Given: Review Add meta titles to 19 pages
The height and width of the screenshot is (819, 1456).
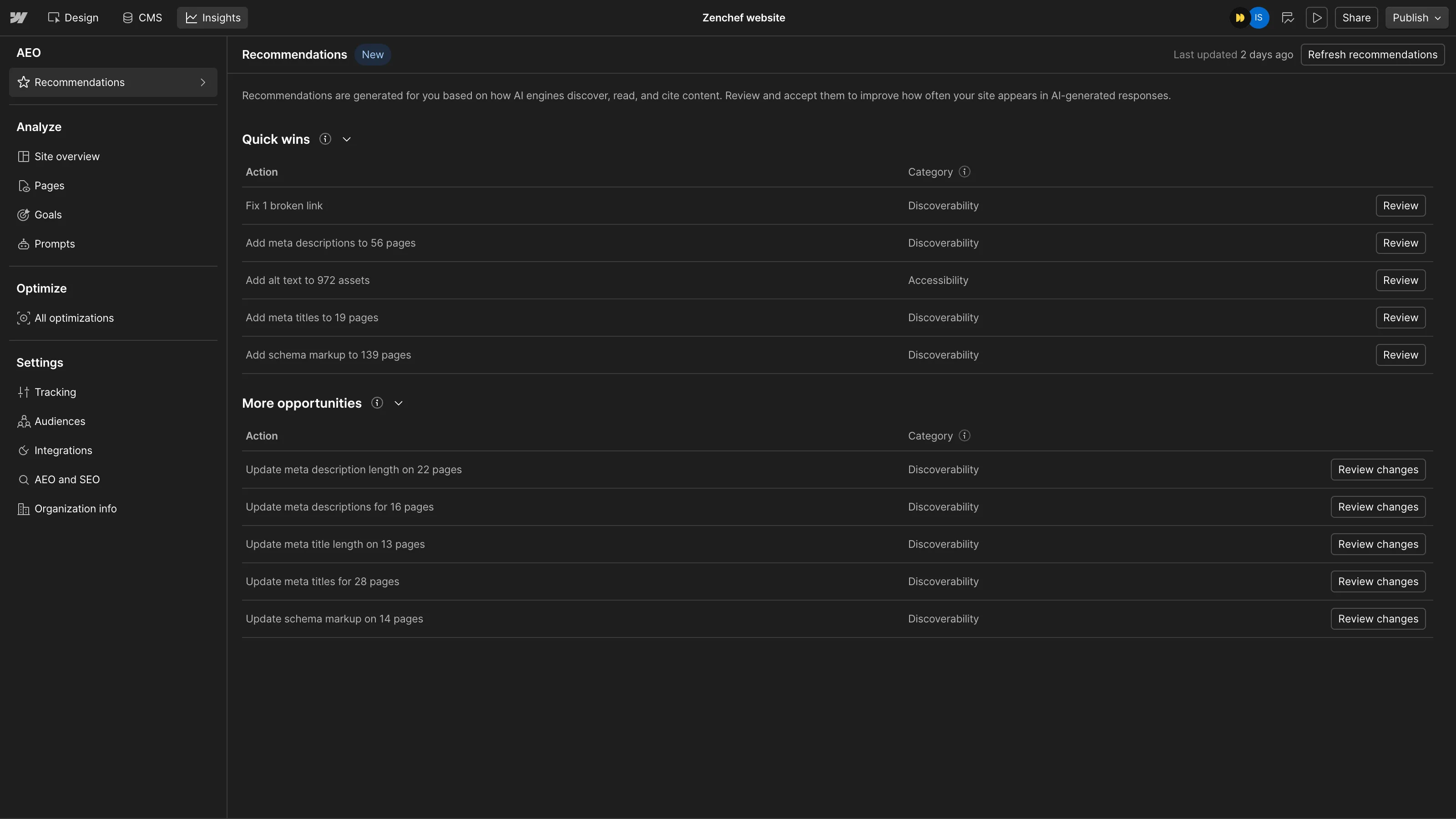Looking at the screenshot, I should click(x=1400, y=318).
